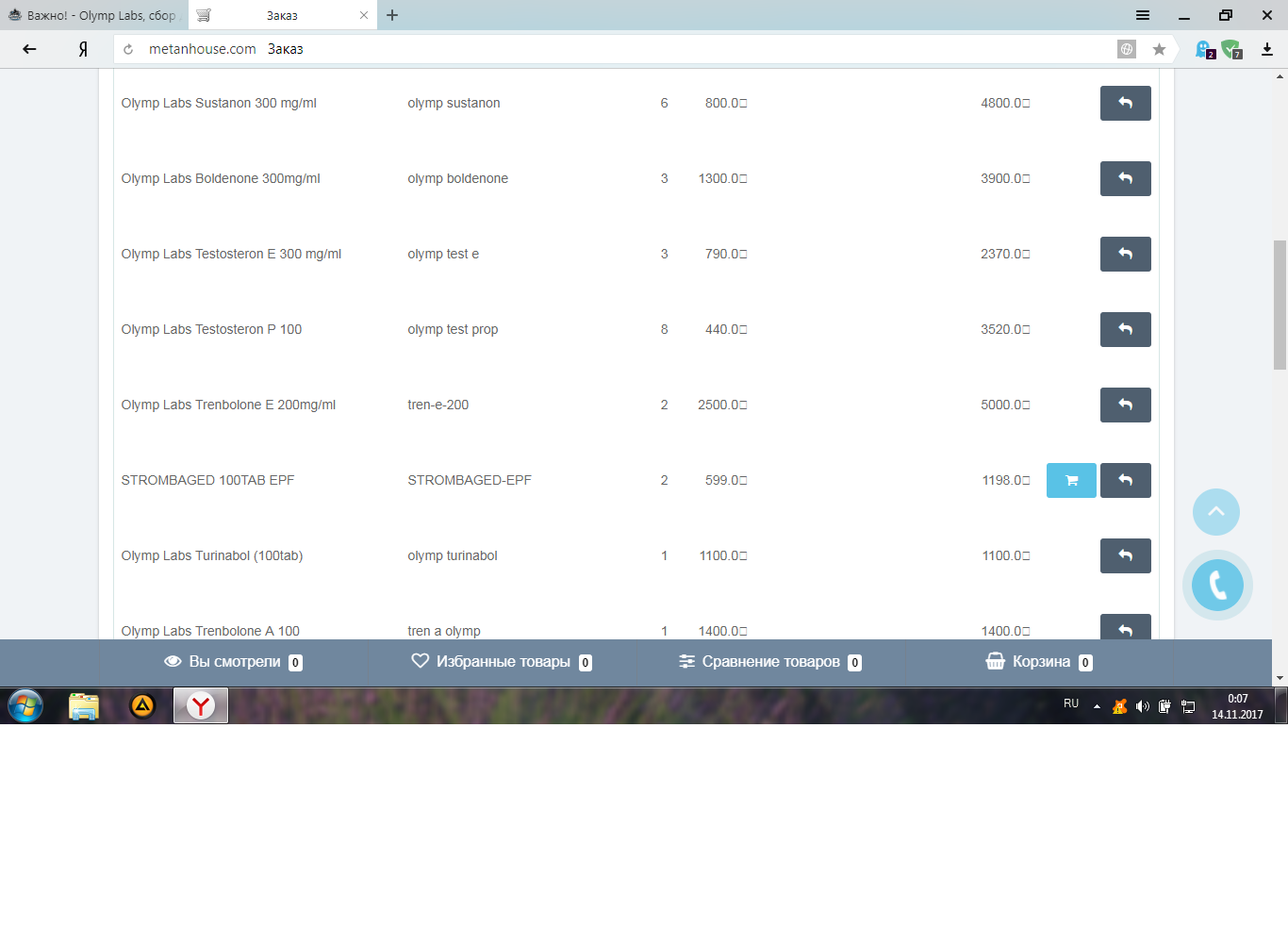Click return arrow for Trenbolone E 200mg/ml row
Viewport: 1288px width, 943px height.
pos(1125,405)
